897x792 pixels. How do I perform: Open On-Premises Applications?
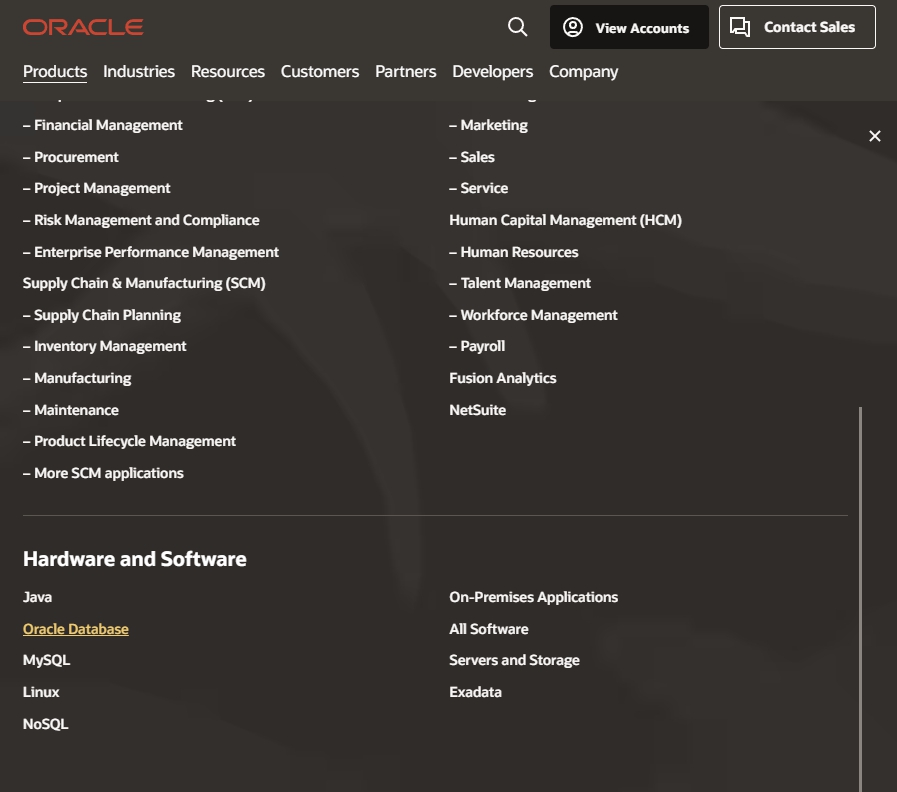534,597
